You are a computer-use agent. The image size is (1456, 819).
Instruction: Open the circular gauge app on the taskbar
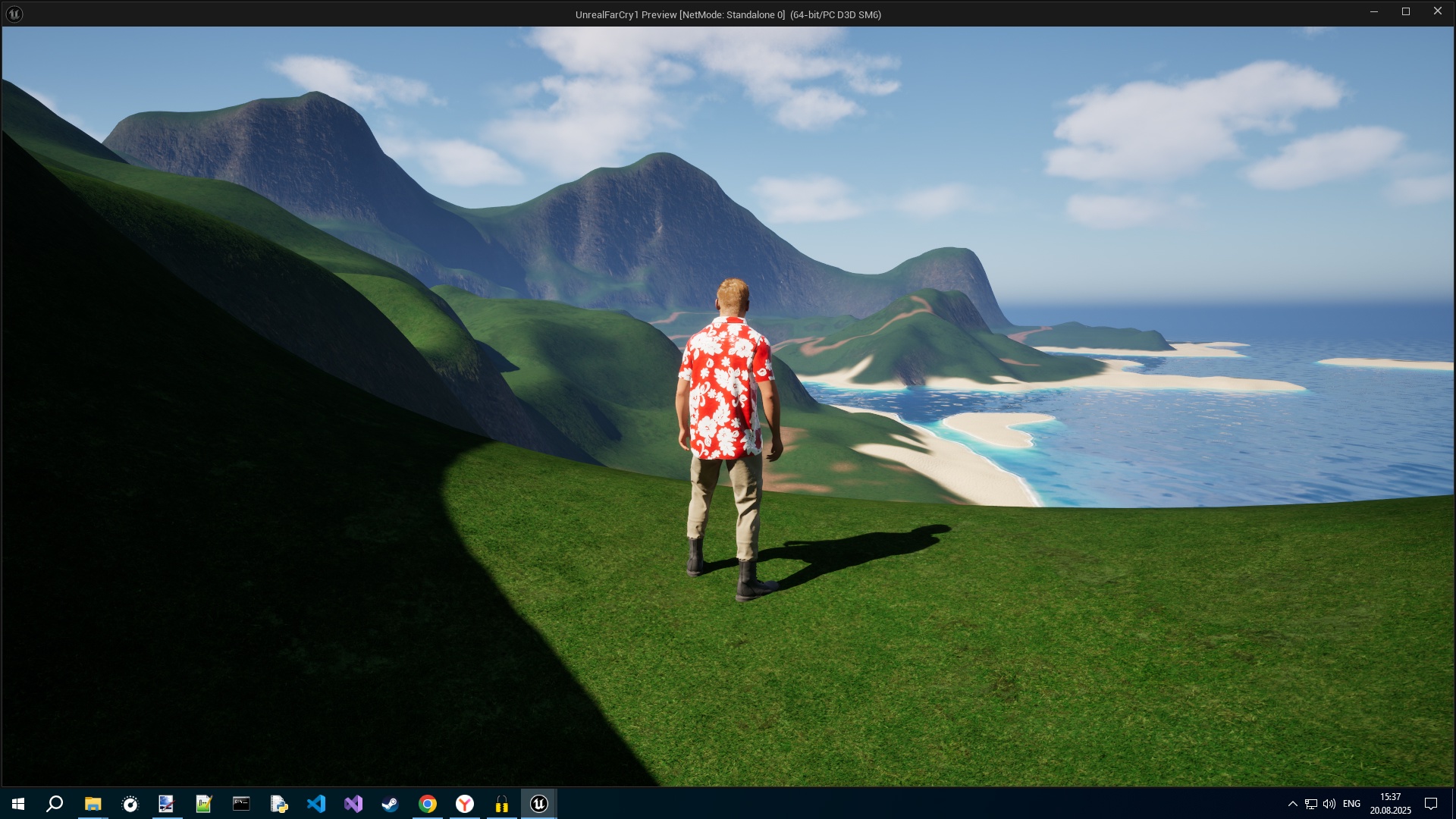coord(130,804)
